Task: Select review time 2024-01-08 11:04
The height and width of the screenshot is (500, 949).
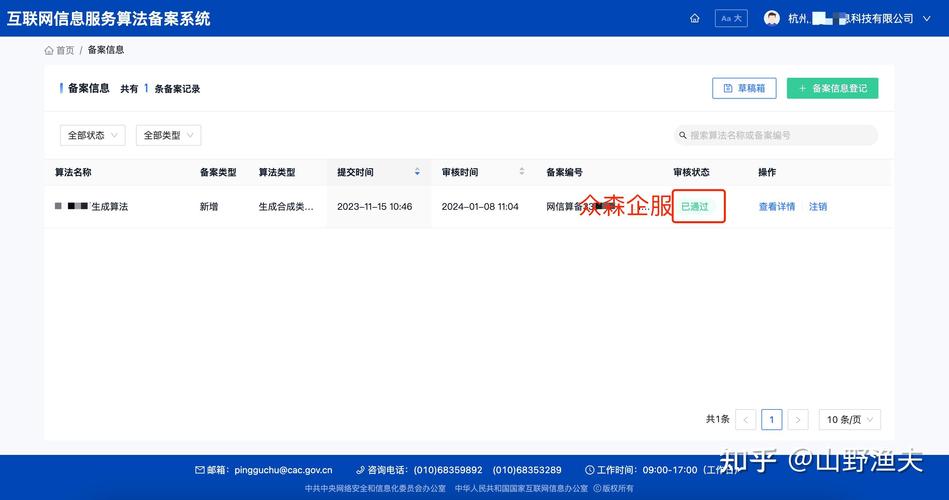Action: 480,206
